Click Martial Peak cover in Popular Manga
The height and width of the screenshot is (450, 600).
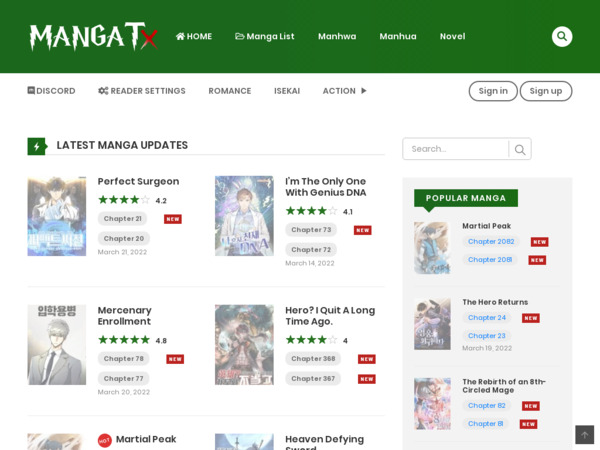[432, 248]
